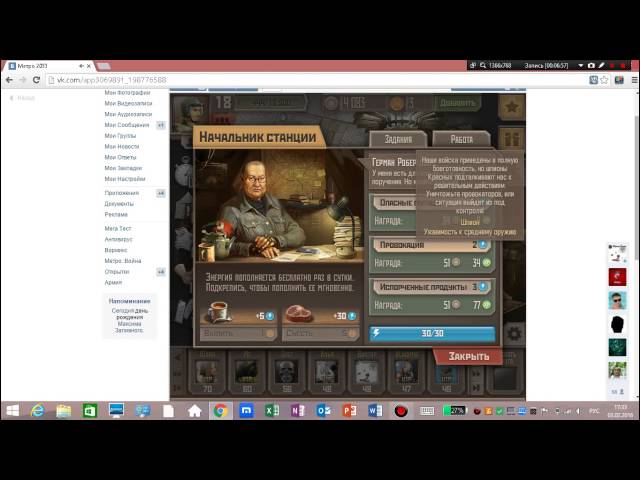The width and height of the screenshot is (640, 480).
Task: Open File Explorer from taskbar
Action: 64,411
